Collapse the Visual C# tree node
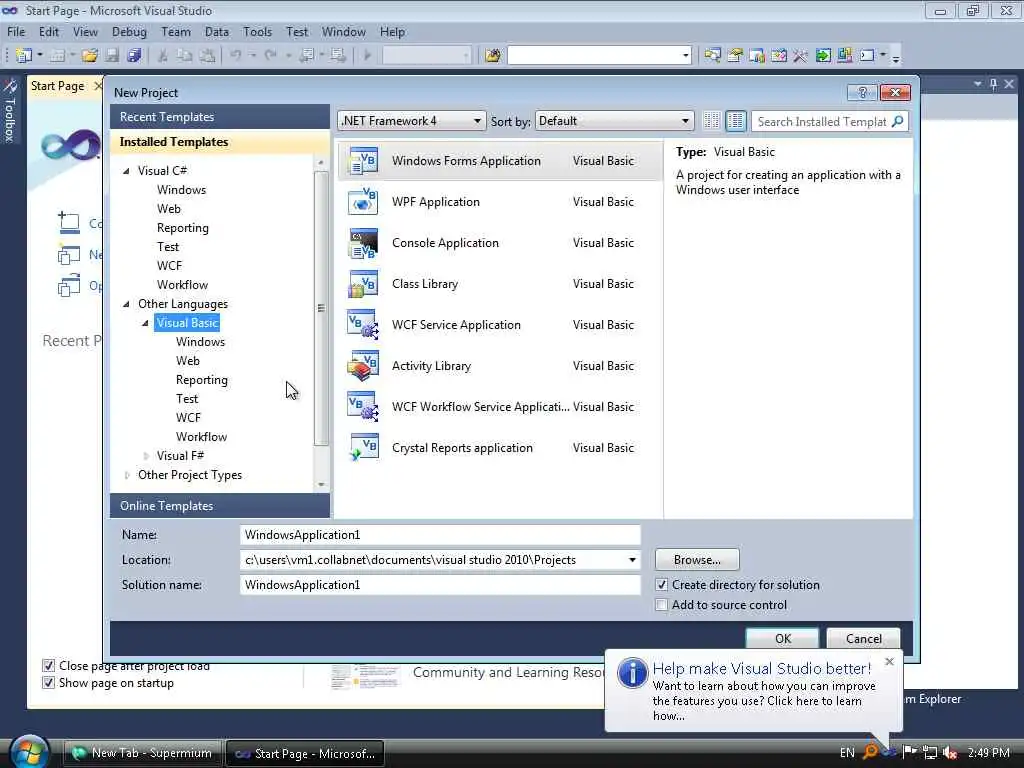The image size is (1024, 768). [x=126, y=171]
